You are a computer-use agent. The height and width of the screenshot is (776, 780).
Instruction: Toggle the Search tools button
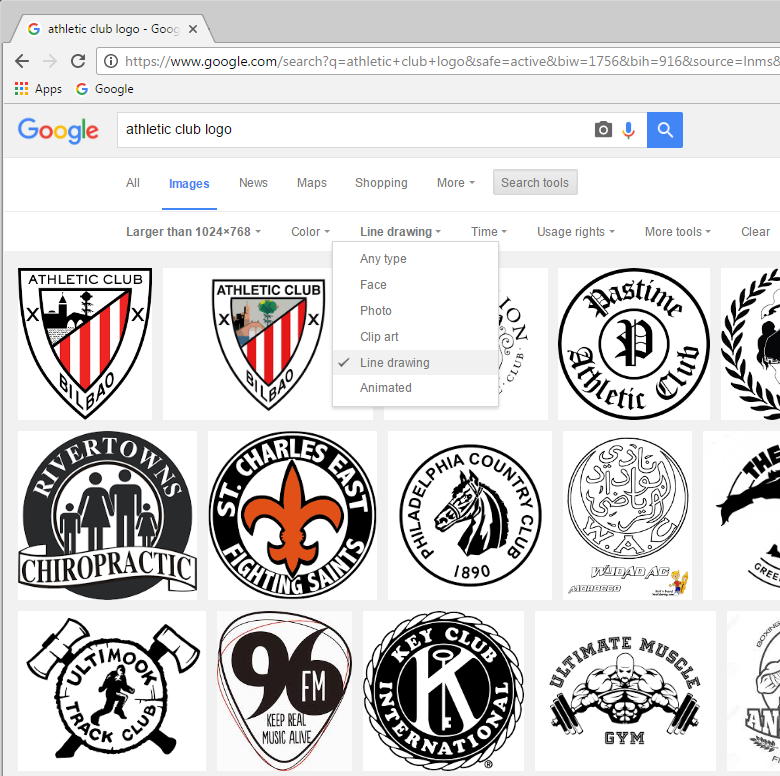(x=535, y=183)
